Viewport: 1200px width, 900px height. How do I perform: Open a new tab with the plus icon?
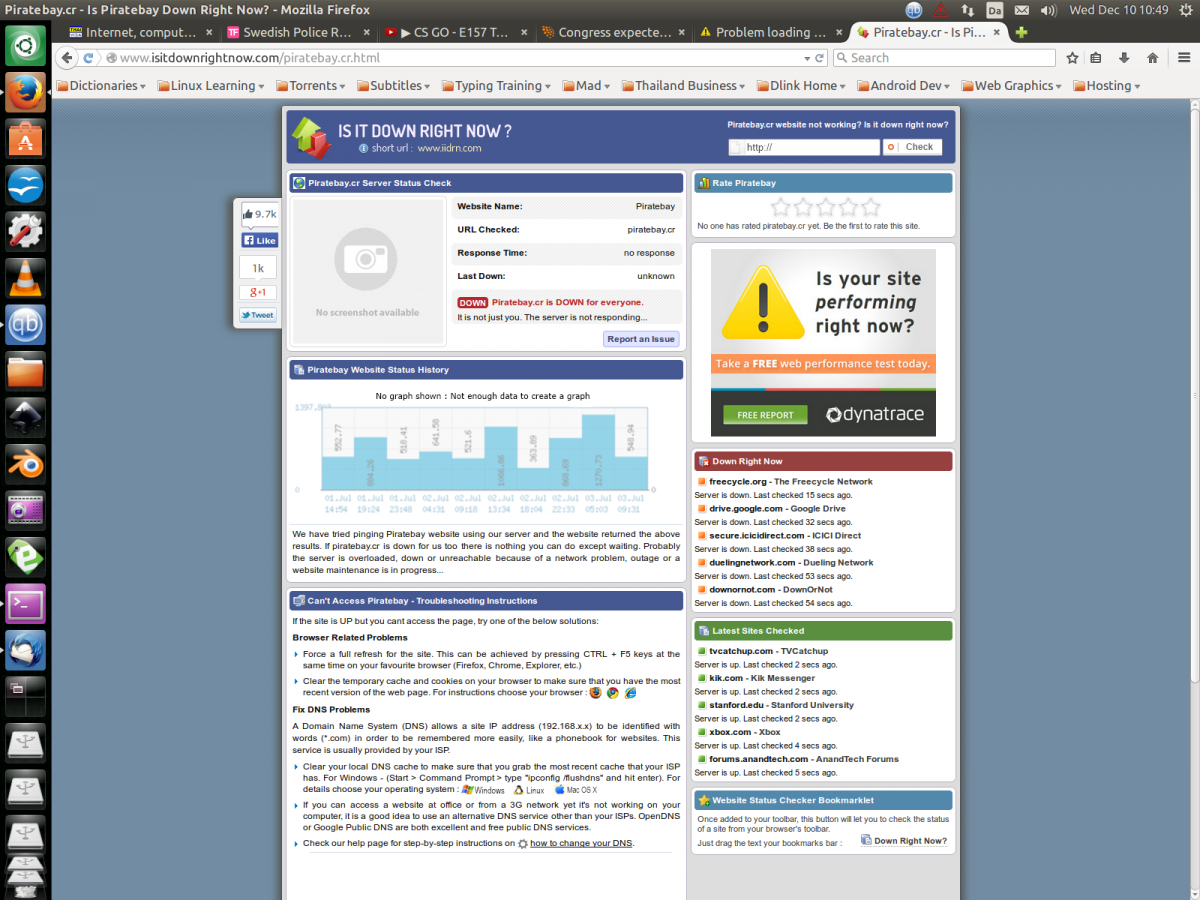[1021, 32]
